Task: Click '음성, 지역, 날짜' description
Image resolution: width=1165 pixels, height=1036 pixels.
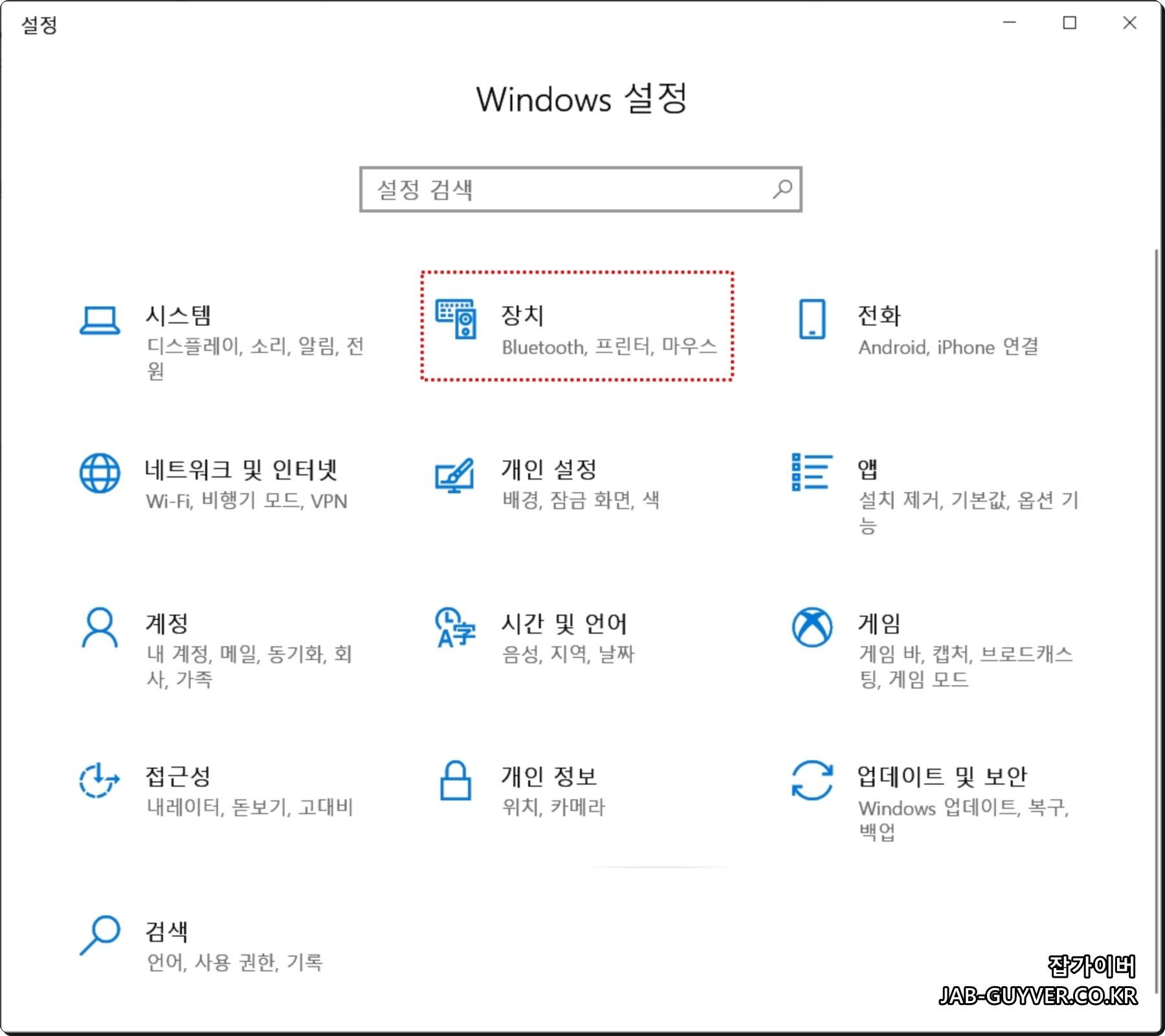Action: pos(568,654)
